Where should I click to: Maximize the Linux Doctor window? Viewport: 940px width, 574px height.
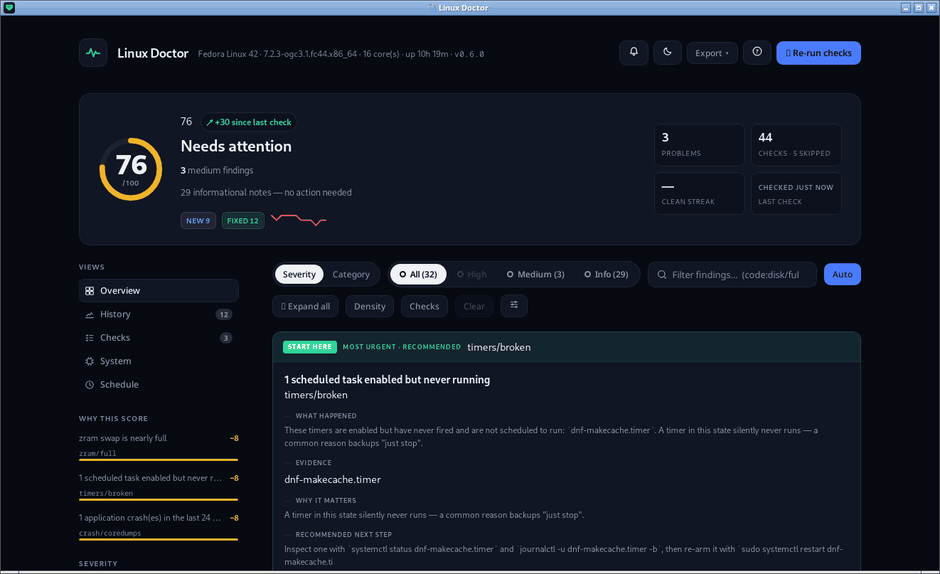918,8
